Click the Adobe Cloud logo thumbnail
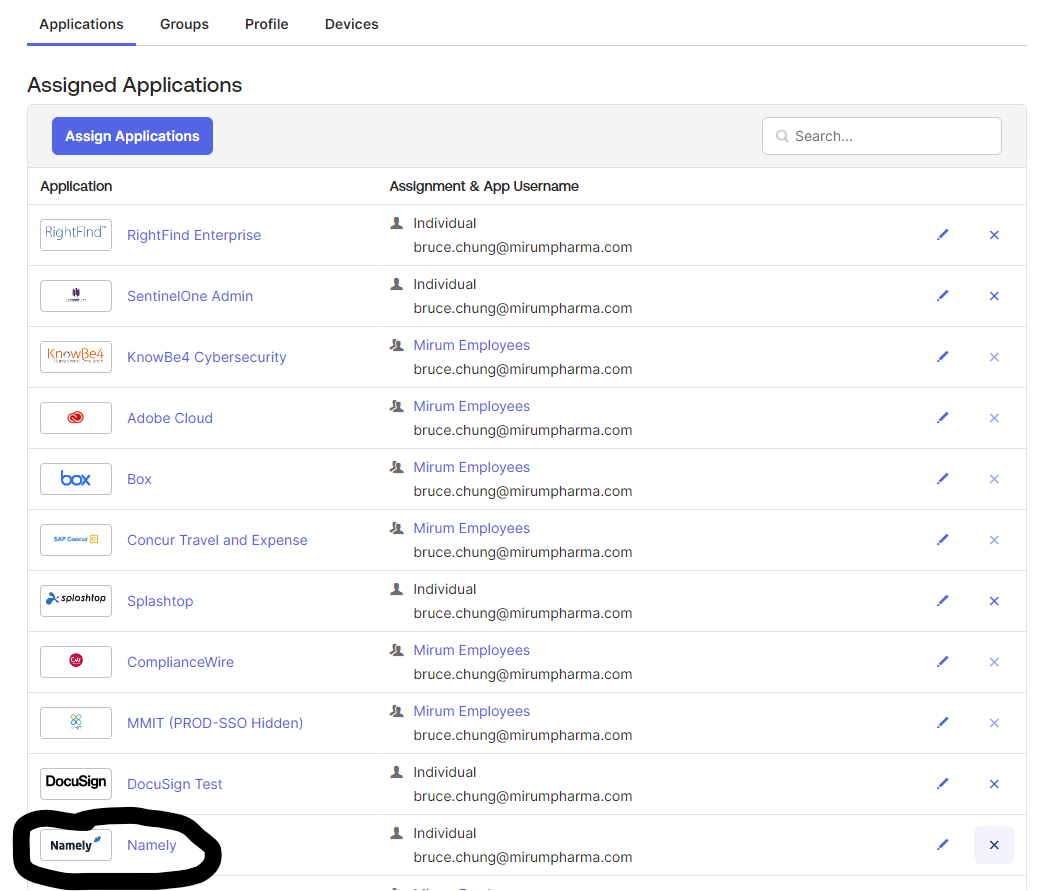Screen dimensions: 1040x891 [x=76, y=418]
